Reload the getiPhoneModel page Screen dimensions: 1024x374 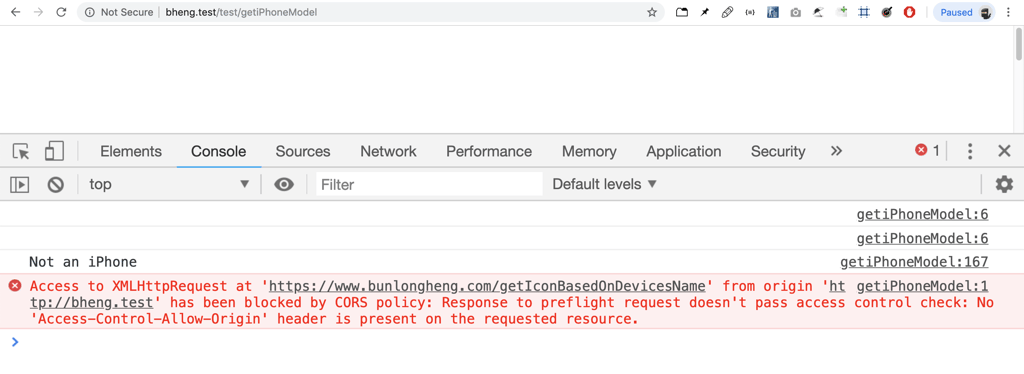click(61, 12)
